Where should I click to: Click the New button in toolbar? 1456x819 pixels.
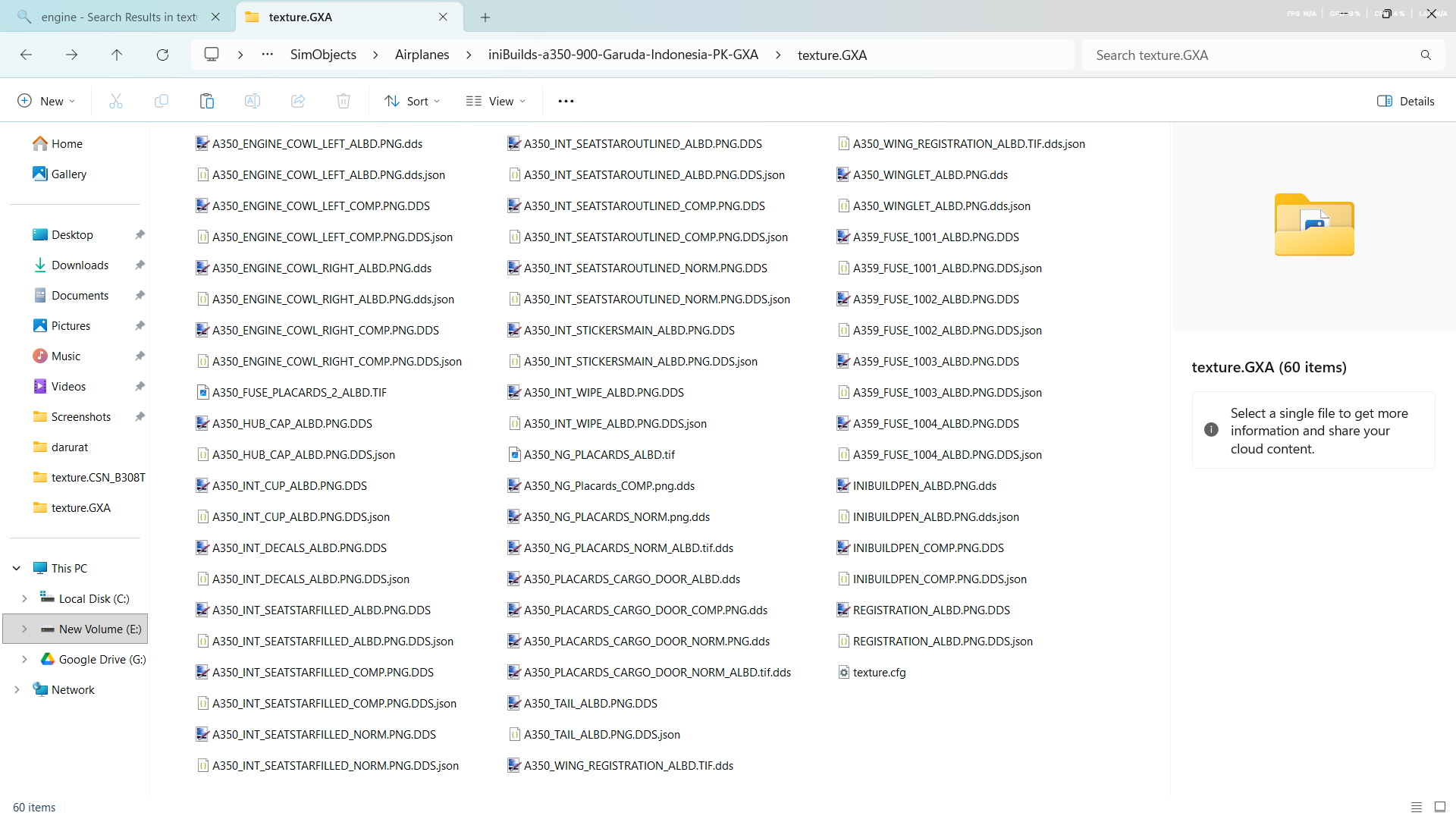[x=46, y=101]
